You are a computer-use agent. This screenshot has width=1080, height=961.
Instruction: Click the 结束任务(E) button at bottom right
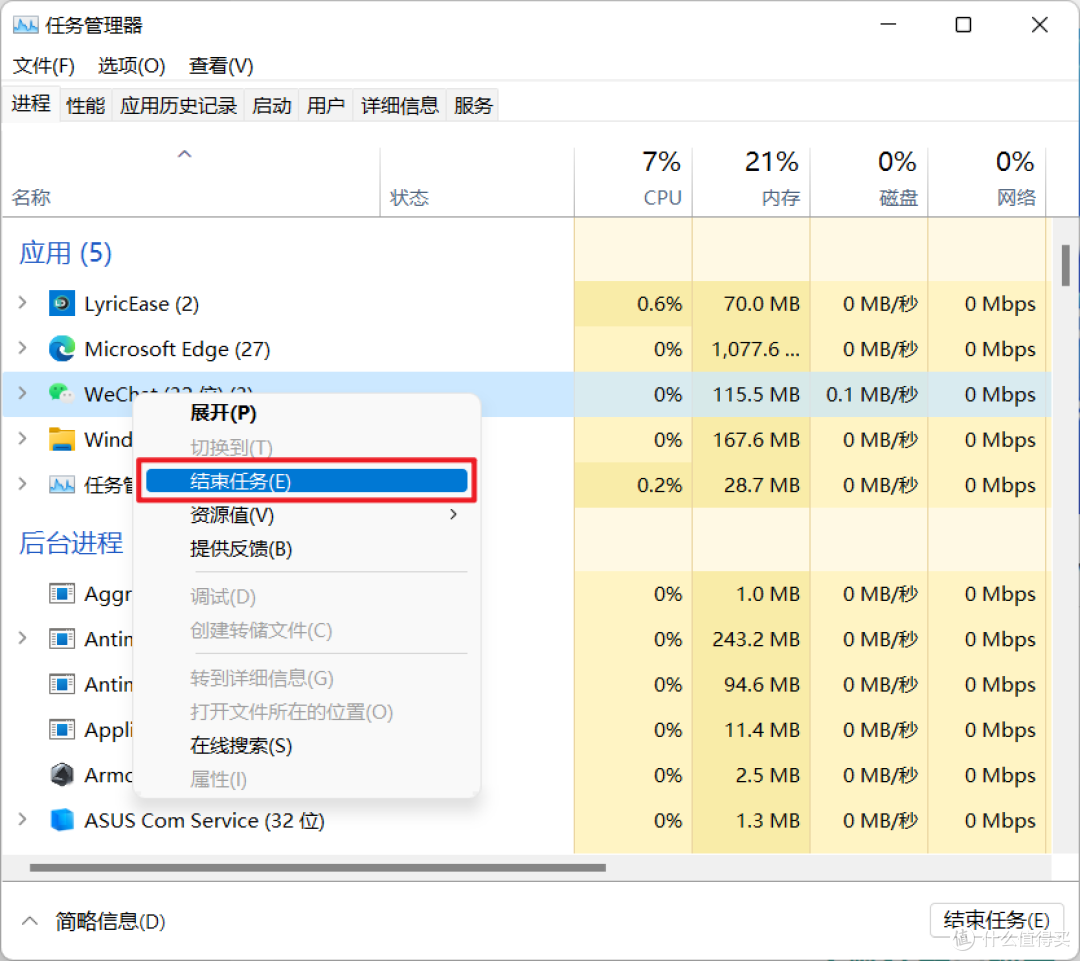[997, 920]
